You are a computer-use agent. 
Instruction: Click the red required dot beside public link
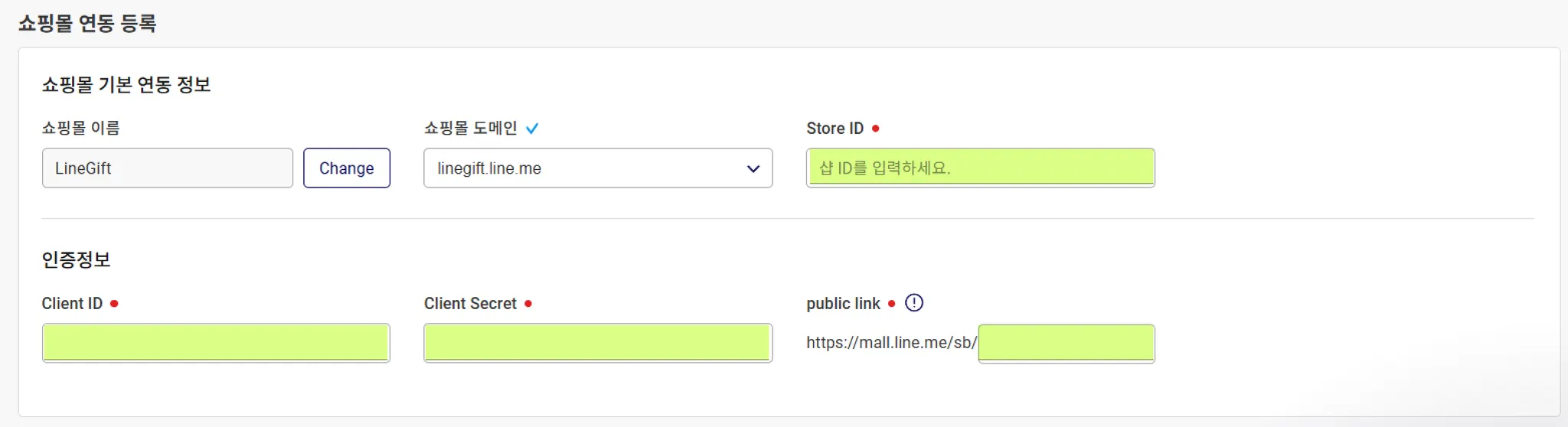891,304
